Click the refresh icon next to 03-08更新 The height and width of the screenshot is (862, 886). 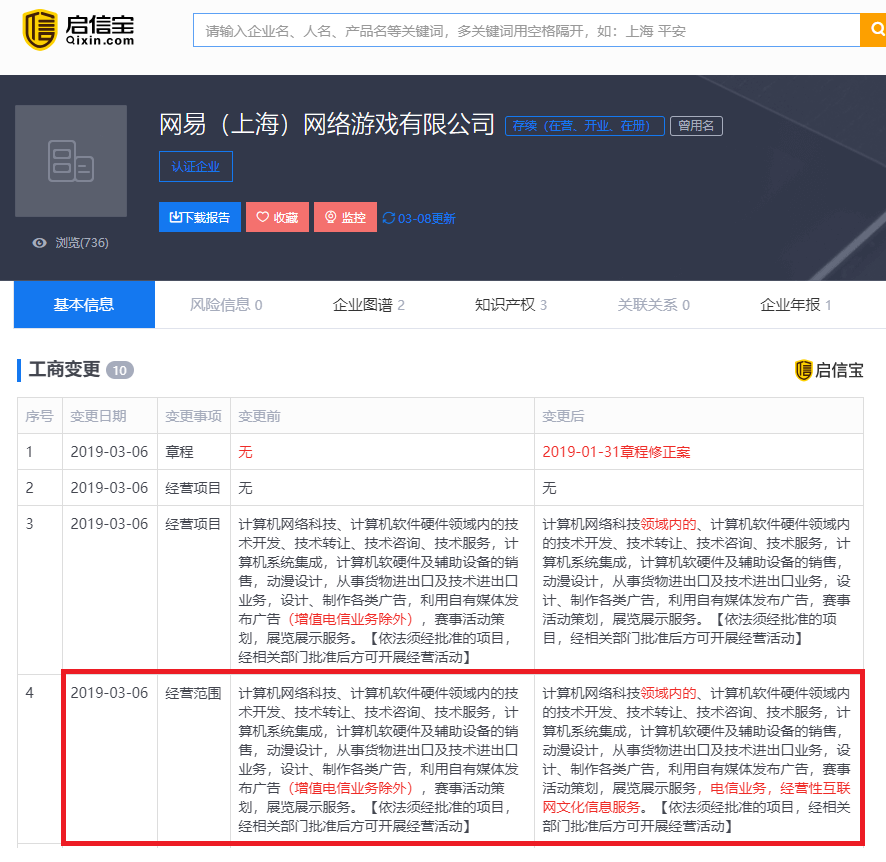(x=388, y=218)
